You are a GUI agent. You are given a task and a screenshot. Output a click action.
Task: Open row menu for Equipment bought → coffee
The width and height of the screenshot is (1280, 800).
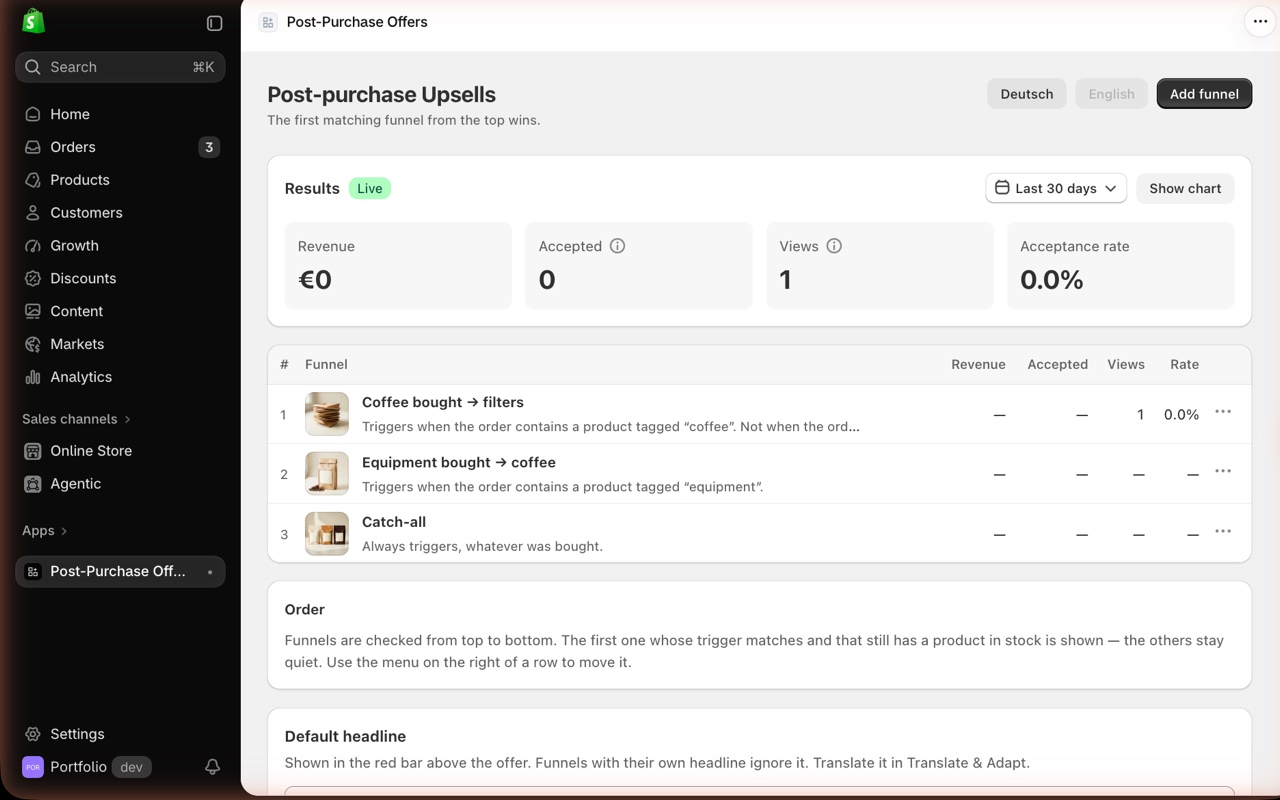pos(1223,471)
